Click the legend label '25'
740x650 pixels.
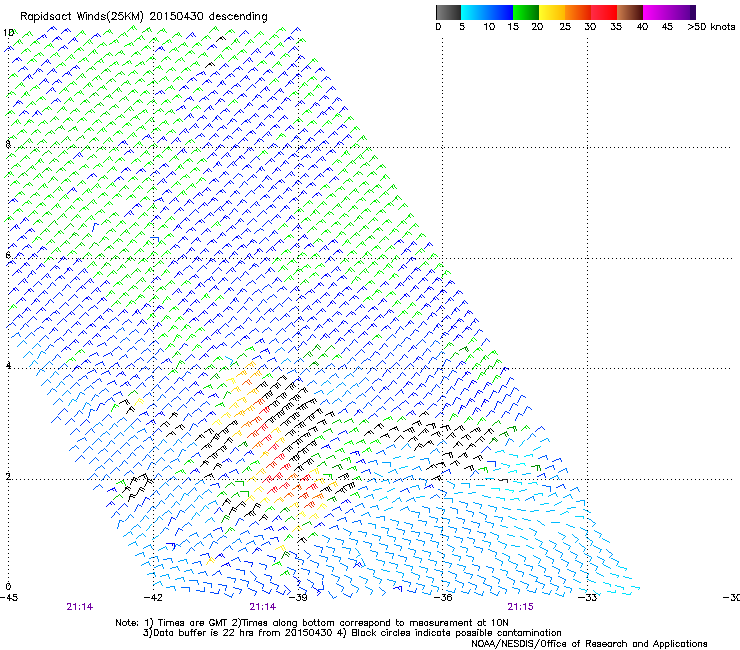click(565, 26)
